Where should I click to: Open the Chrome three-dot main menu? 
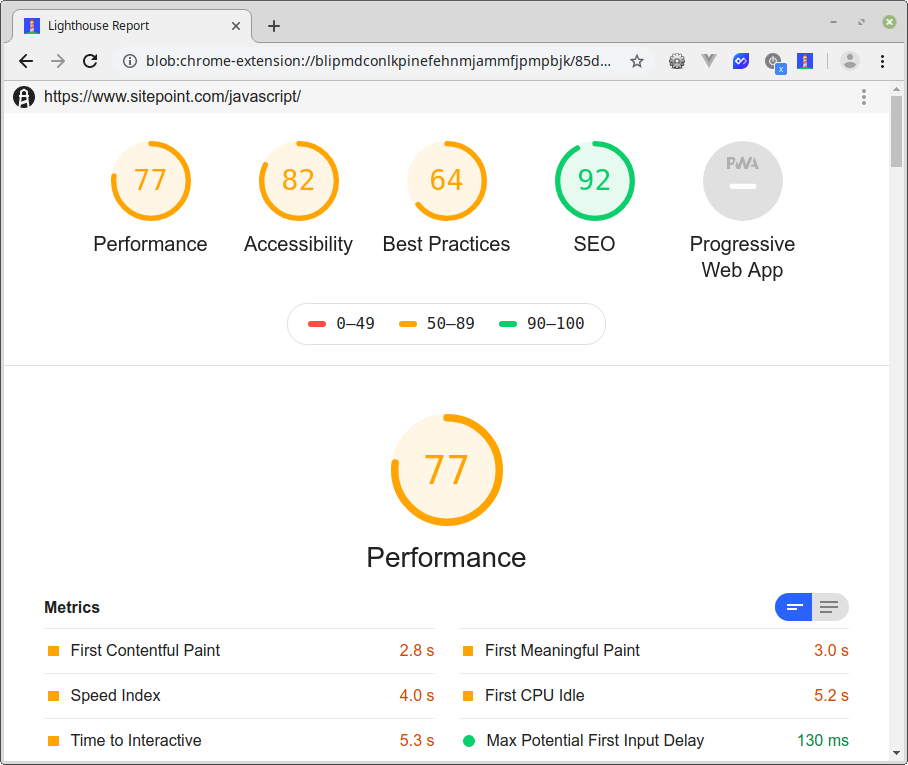coord(882,61)
